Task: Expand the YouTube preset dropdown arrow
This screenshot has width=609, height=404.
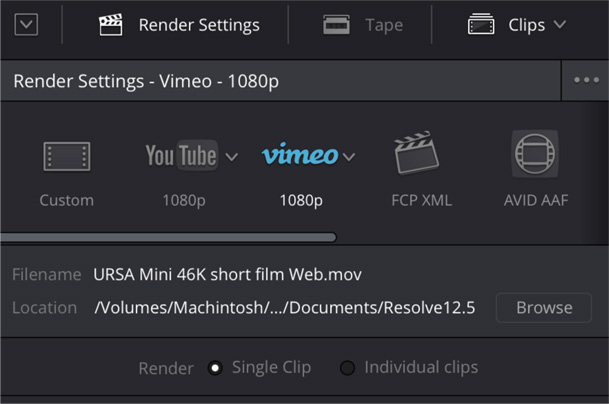Action: pos(232,157)
